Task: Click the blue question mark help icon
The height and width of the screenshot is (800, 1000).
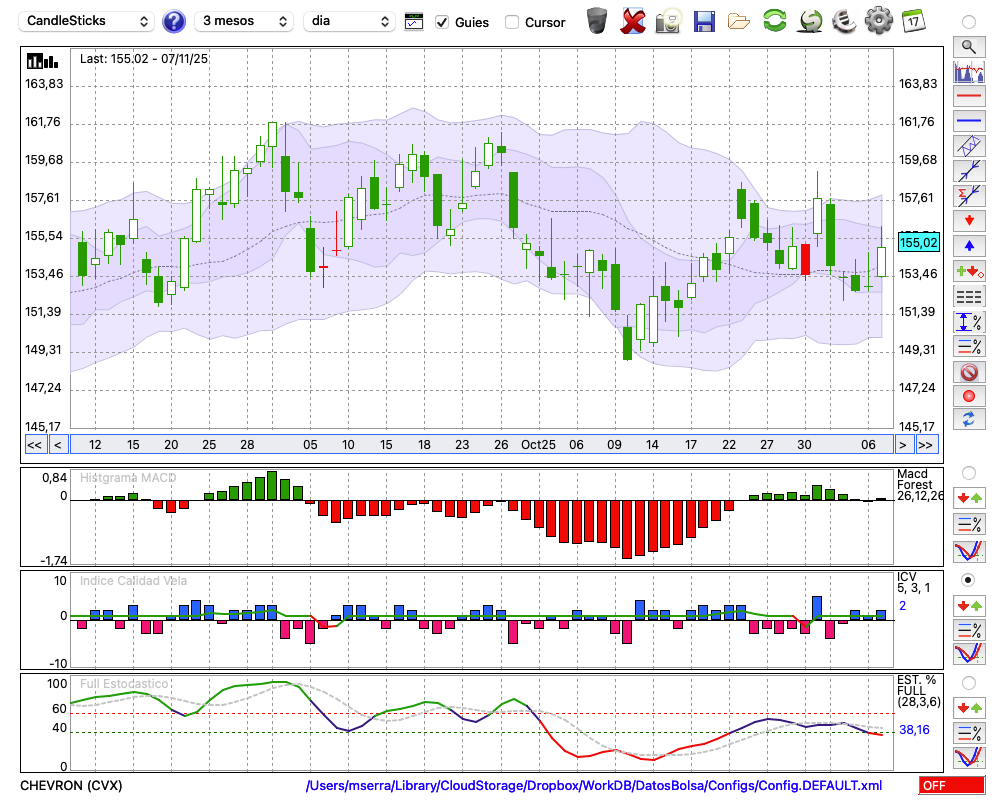Action: click(x=174, y=21)
